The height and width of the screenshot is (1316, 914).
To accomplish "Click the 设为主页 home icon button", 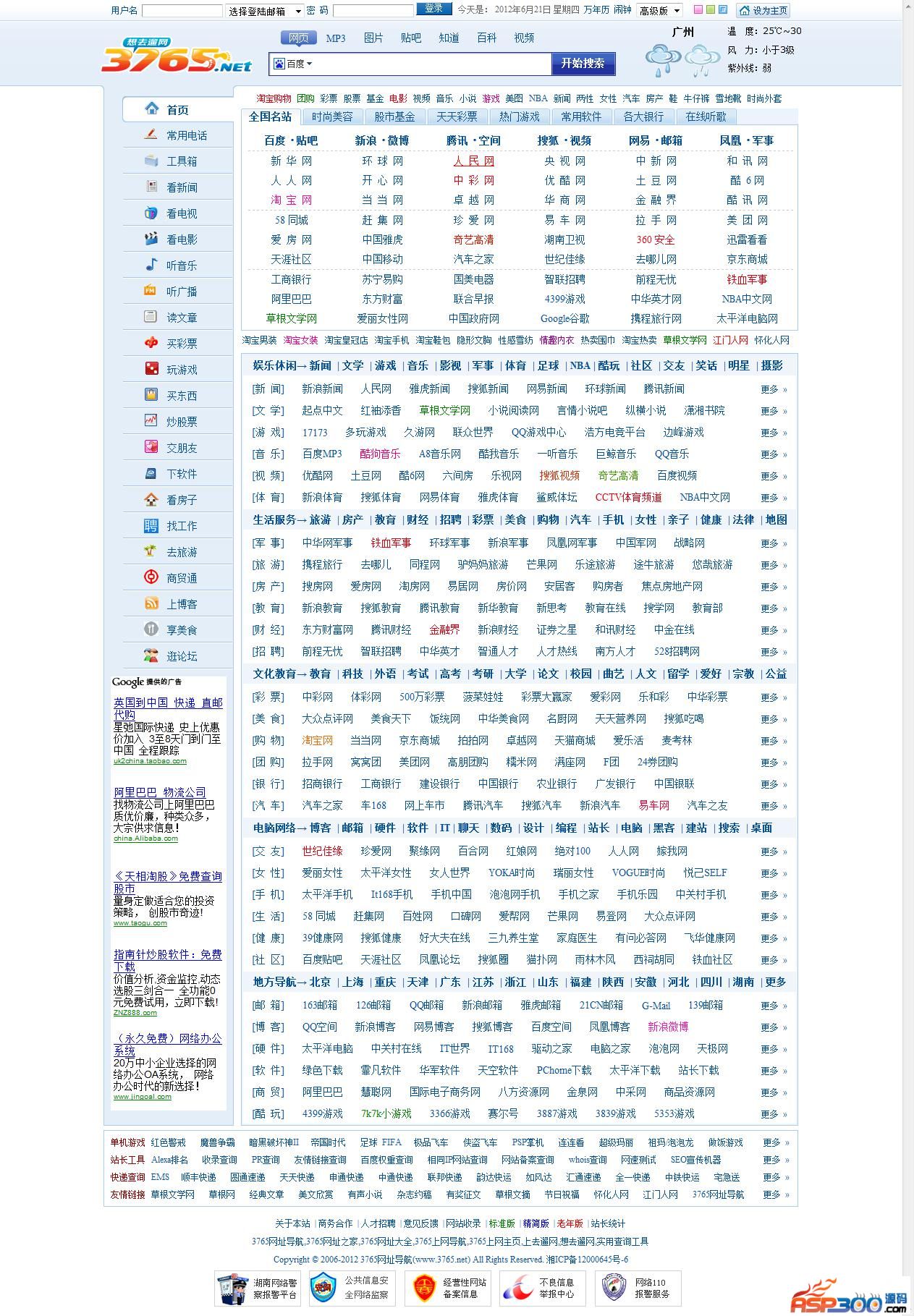I will click(763, 10).
